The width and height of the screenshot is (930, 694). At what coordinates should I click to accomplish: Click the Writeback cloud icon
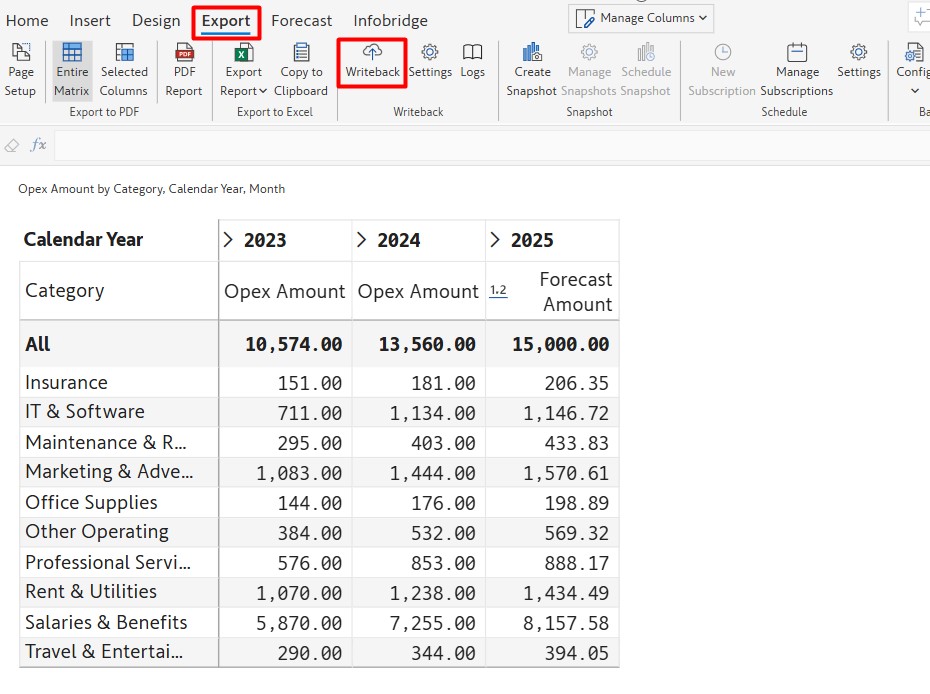[x=372, y=52]
